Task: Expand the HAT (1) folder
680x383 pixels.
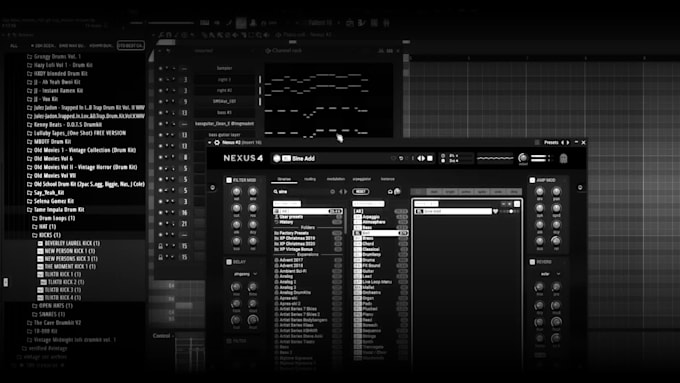Action: point(44,226)
